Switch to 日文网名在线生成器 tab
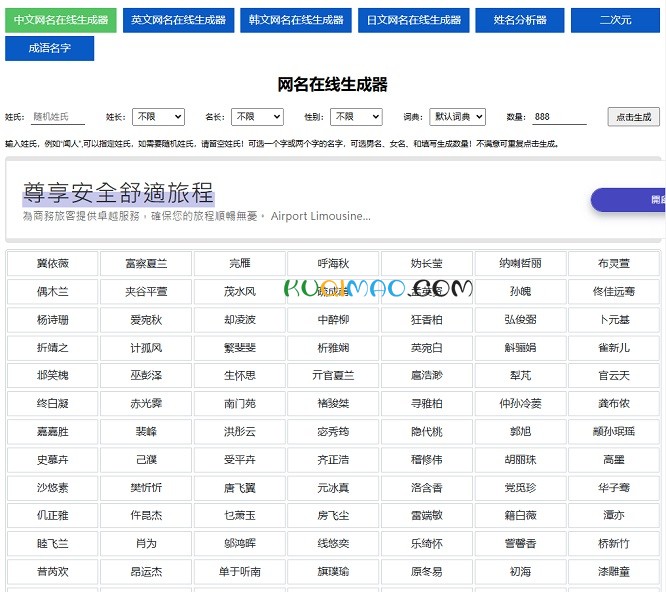 point(414,20)
